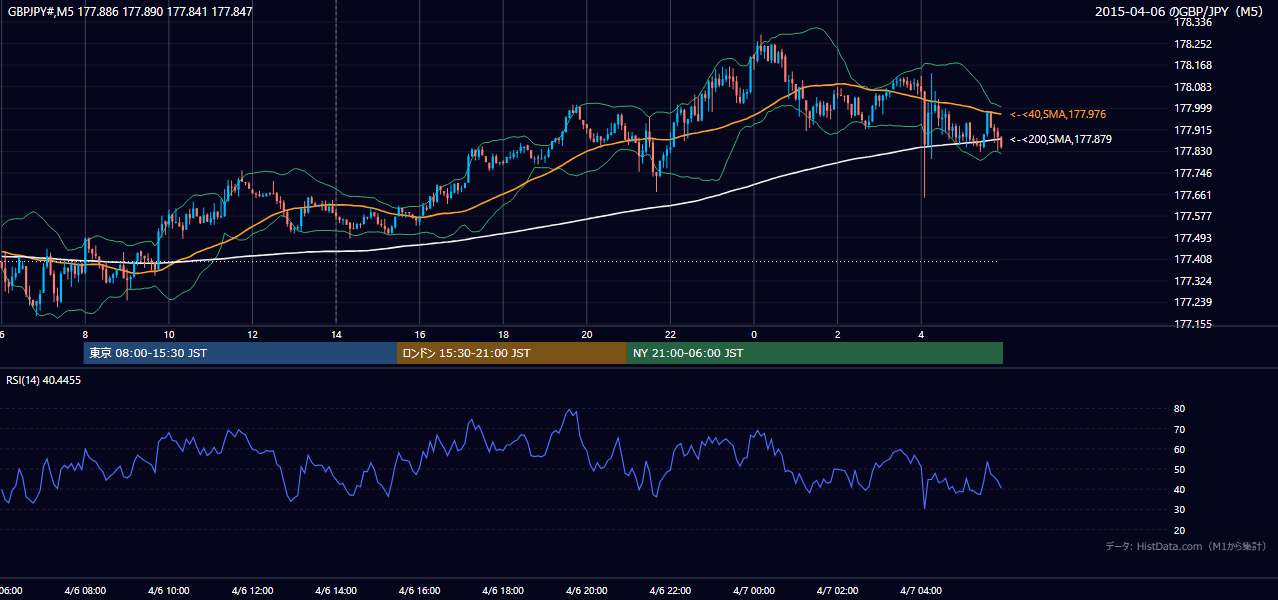The width and height of the screenshot is (1278, 600).
Task: Click the 4/7 02:00 timeline label
Action: [837, 591]
